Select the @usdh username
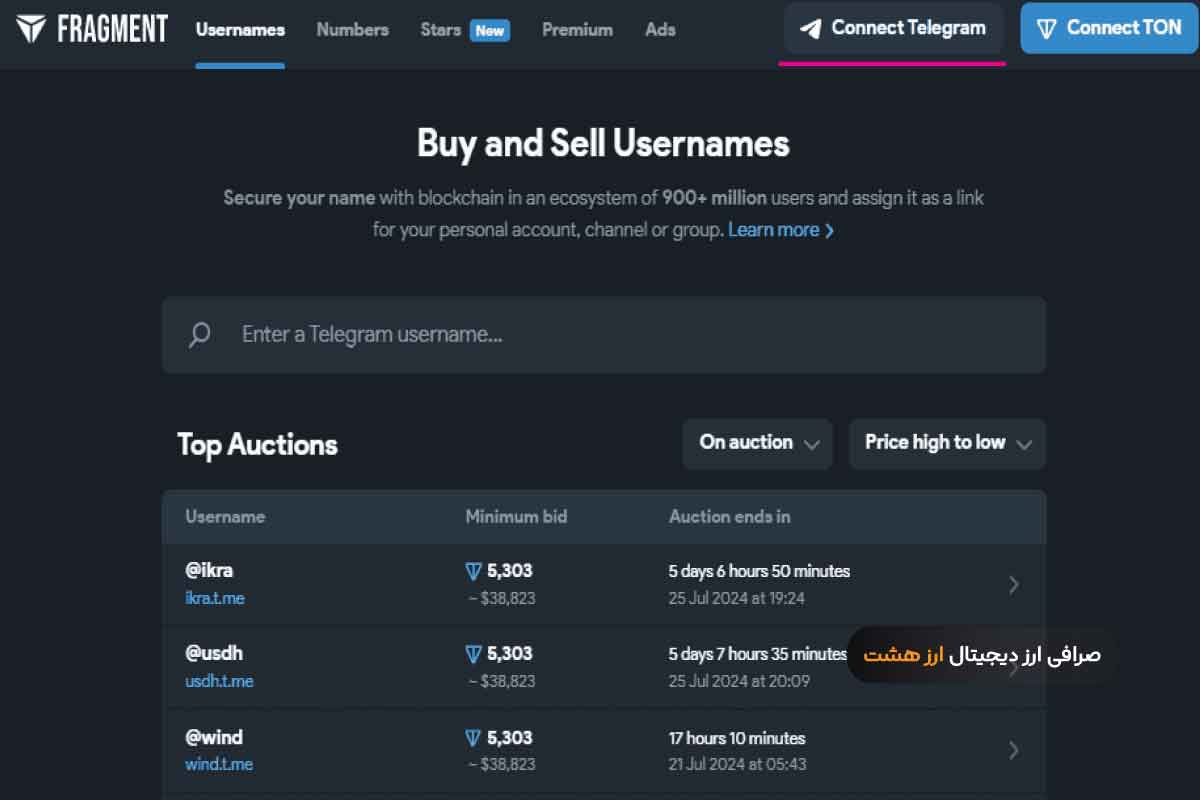 (x=214, y=654)
